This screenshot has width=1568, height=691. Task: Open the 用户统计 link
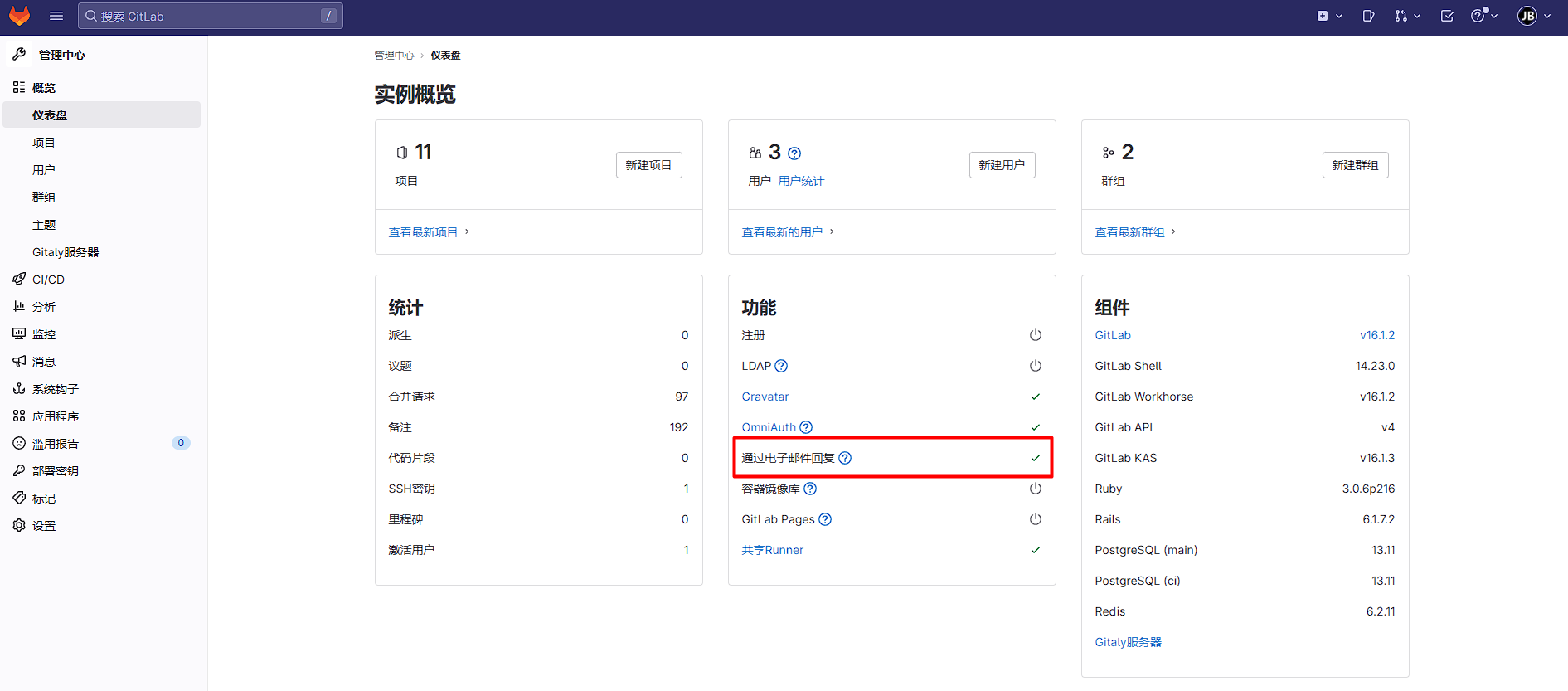click(x=801, y=181)
